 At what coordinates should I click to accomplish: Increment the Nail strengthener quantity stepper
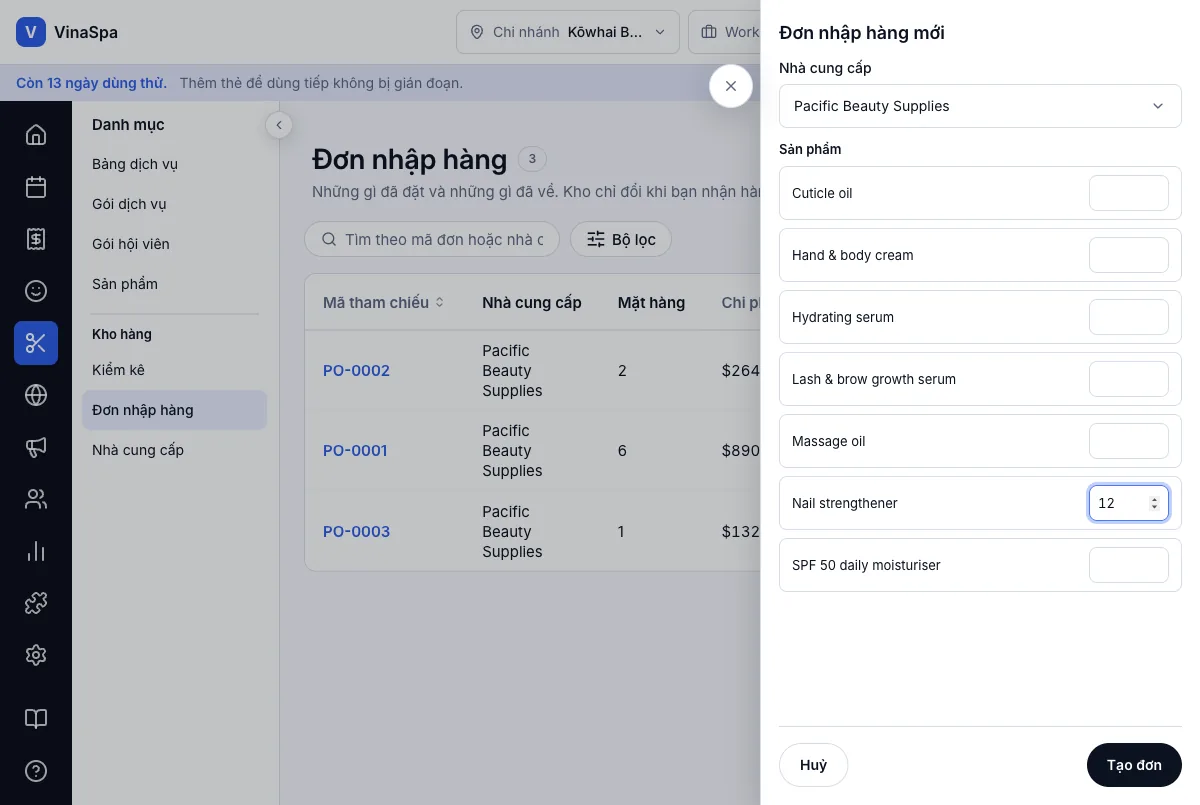tap(1154, 499)
